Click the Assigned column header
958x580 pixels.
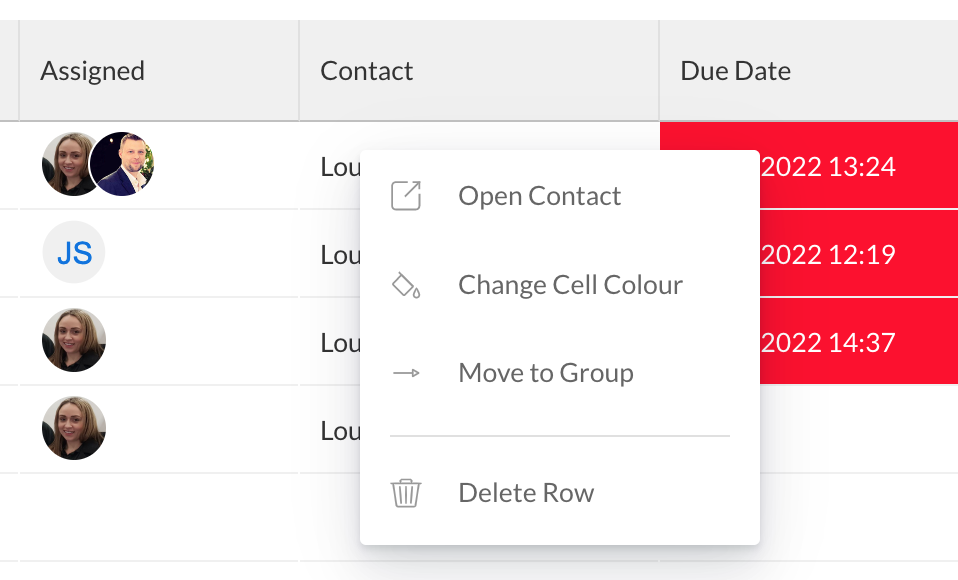click(92, 70)
